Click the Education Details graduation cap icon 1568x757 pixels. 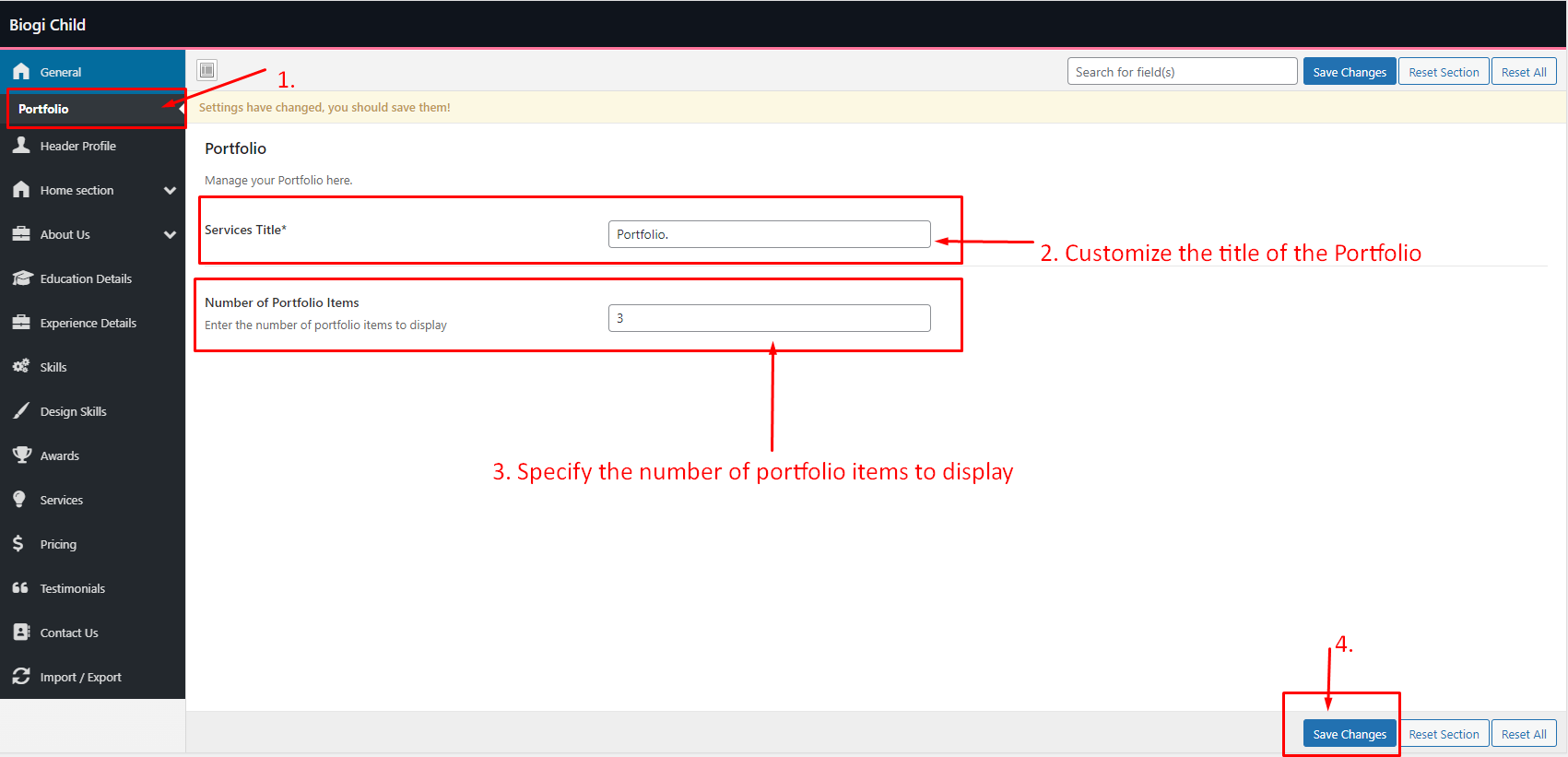[x=21, y=278]
